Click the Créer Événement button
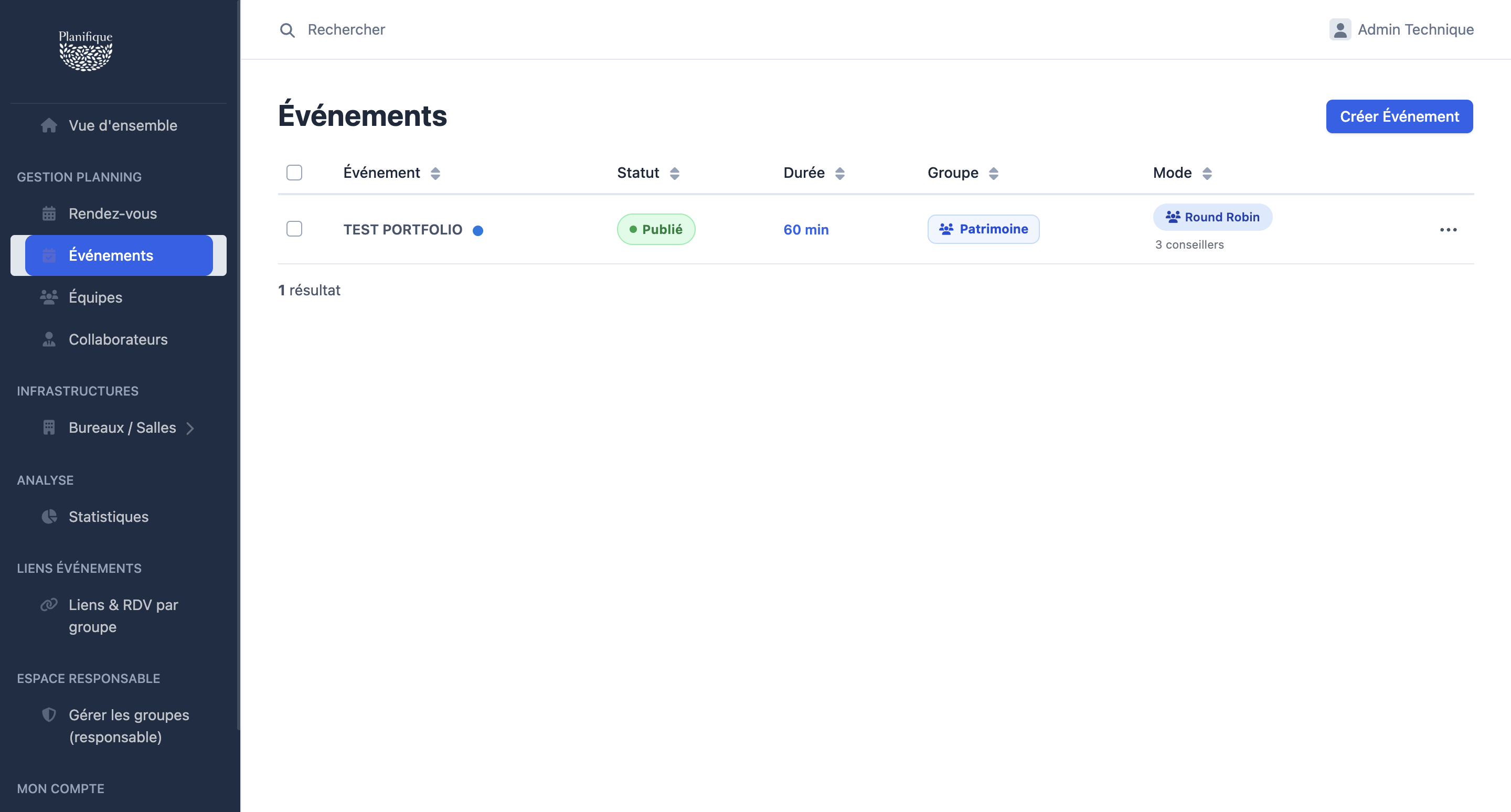This screenshot has width=1511, height=812. (x=1400, y=116)
